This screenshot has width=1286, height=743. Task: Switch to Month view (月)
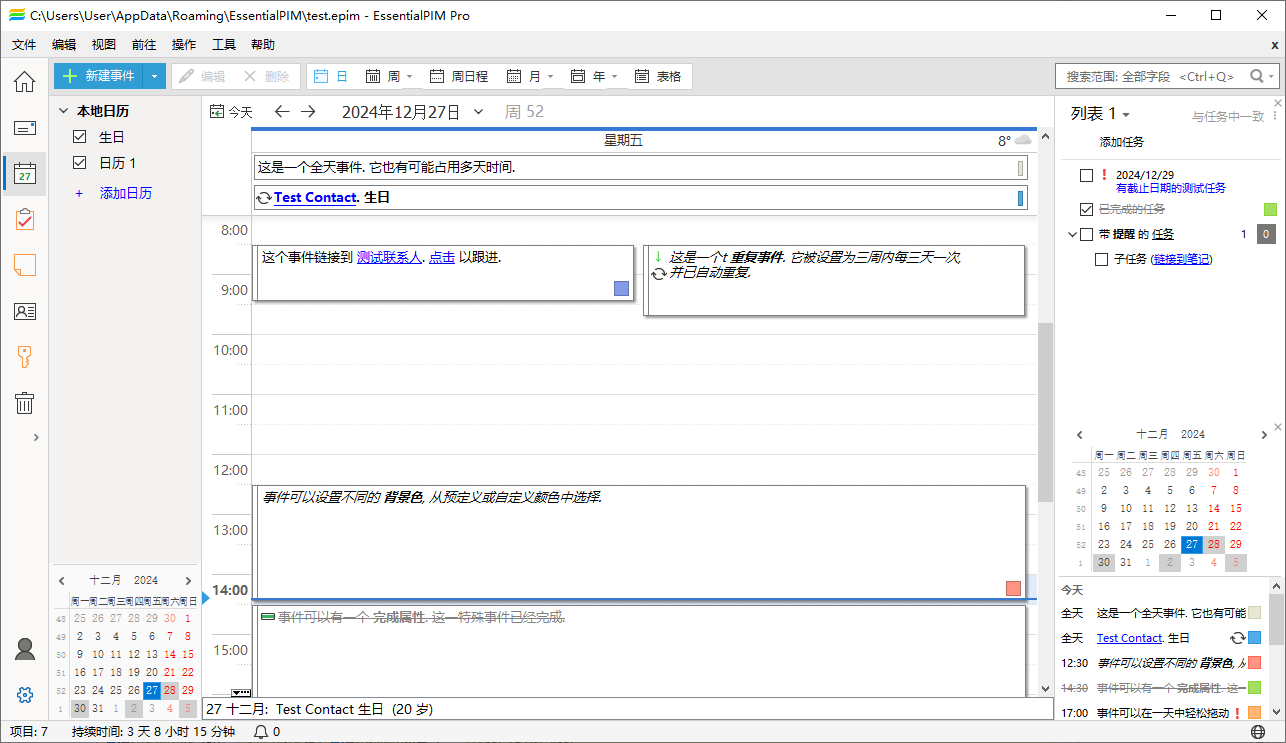pos(525,76)
